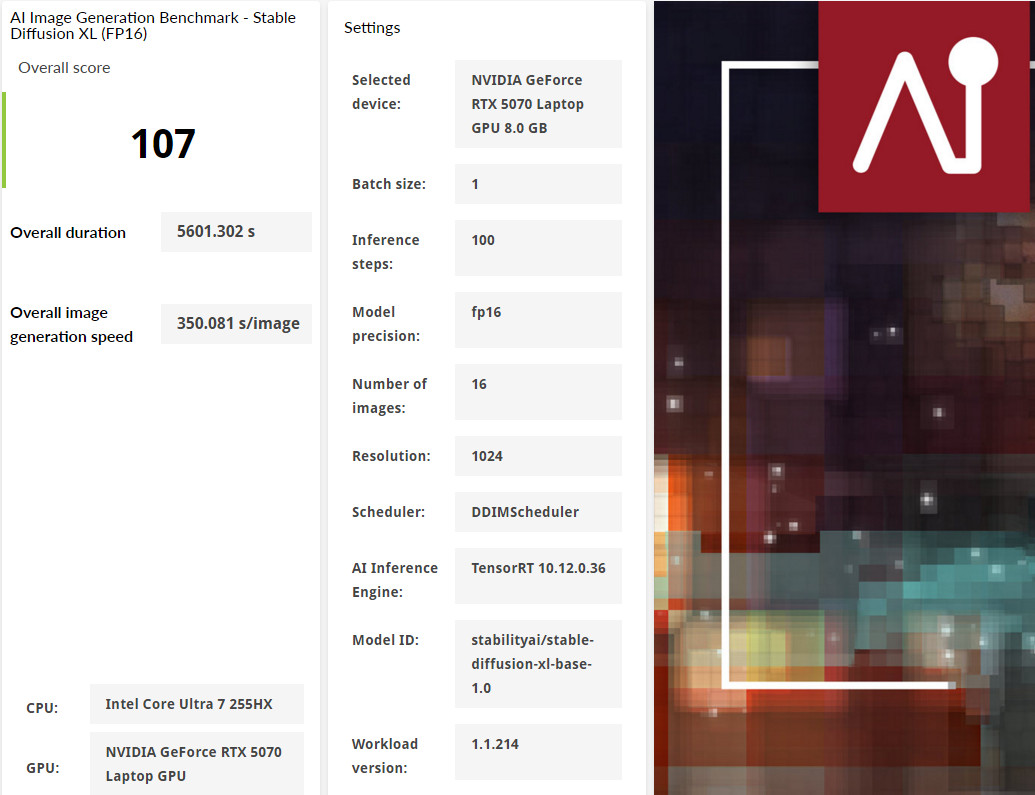Screen dimensions: 1035x795
Task: Select the Number of images value 16
Action: tap(538, 392)
